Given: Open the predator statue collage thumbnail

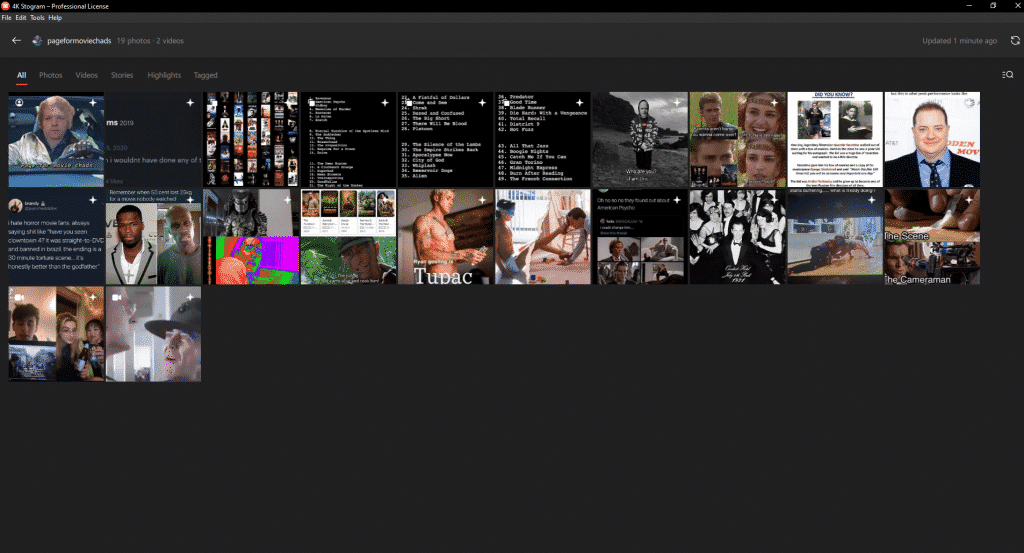Looking at the screenshot, I should pos(251,237).
